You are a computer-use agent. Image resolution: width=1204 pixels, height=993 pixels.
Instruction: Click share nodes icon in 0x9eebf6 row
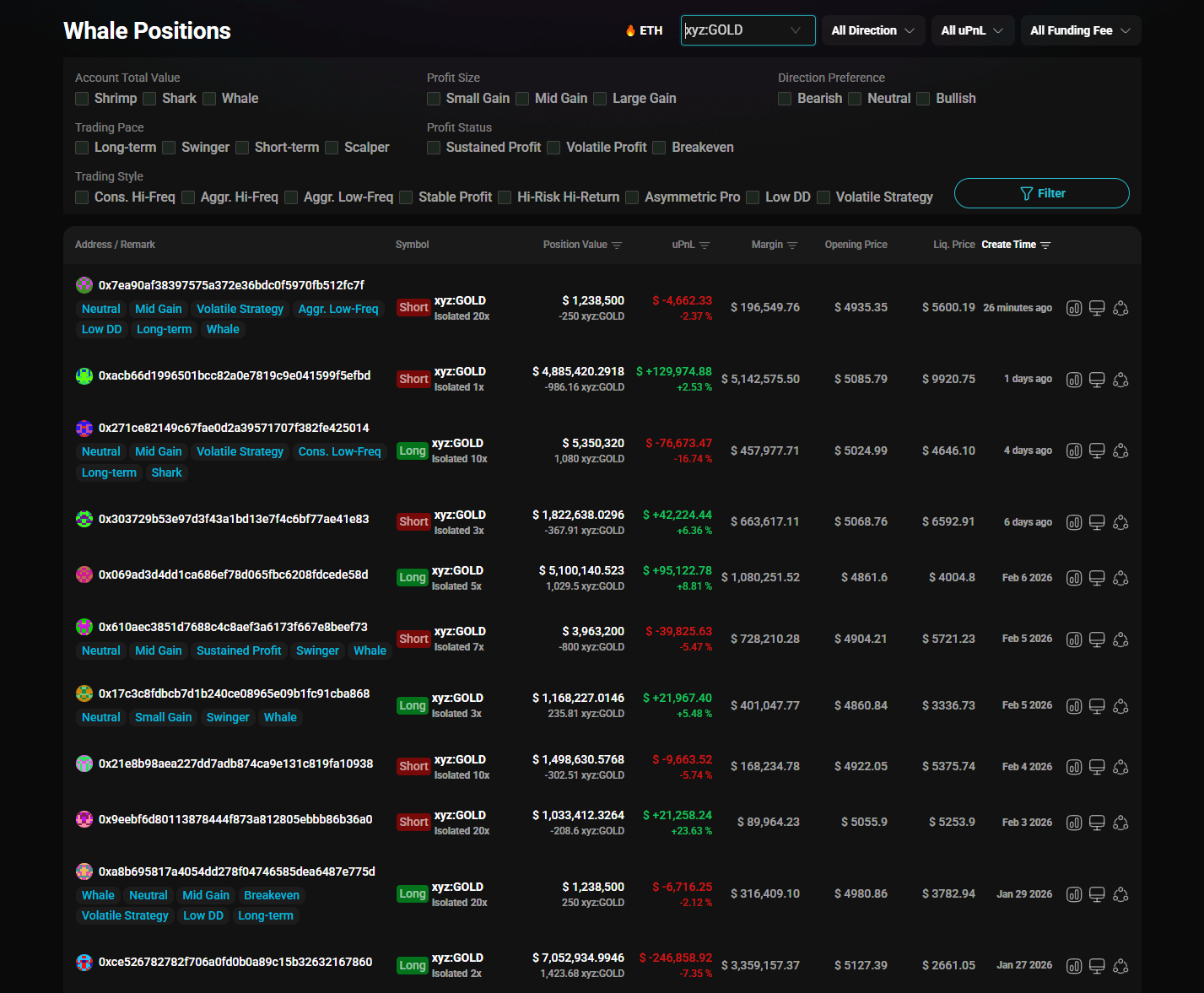click(x=1120, y=823)
